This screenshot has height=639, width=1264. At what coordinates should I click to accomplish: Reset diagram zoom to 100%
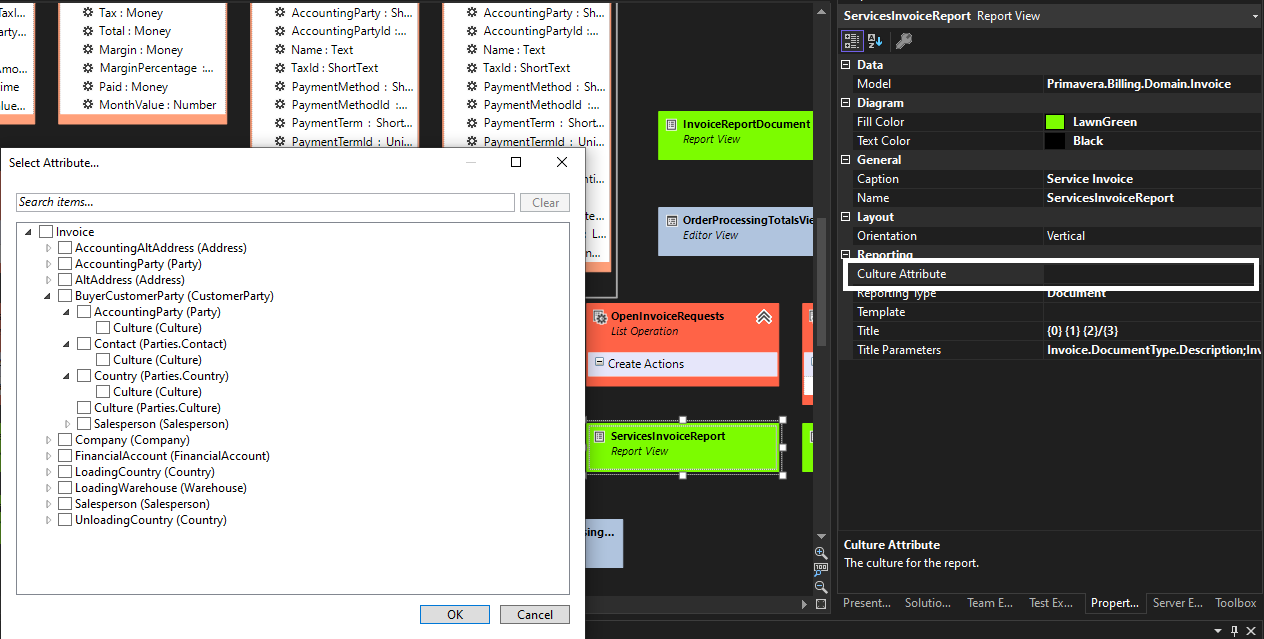[821, 570]
